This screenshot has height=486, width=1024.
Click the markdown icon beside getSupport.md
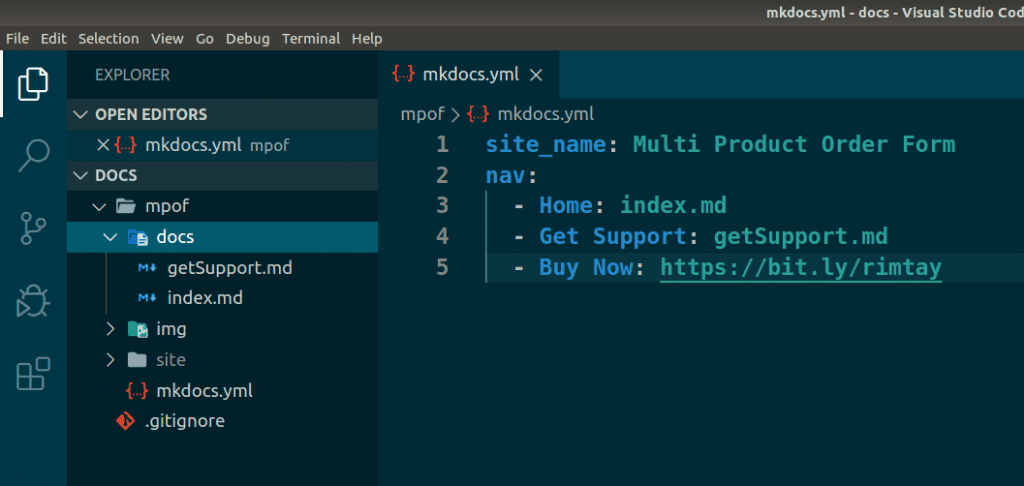[147, 268]
